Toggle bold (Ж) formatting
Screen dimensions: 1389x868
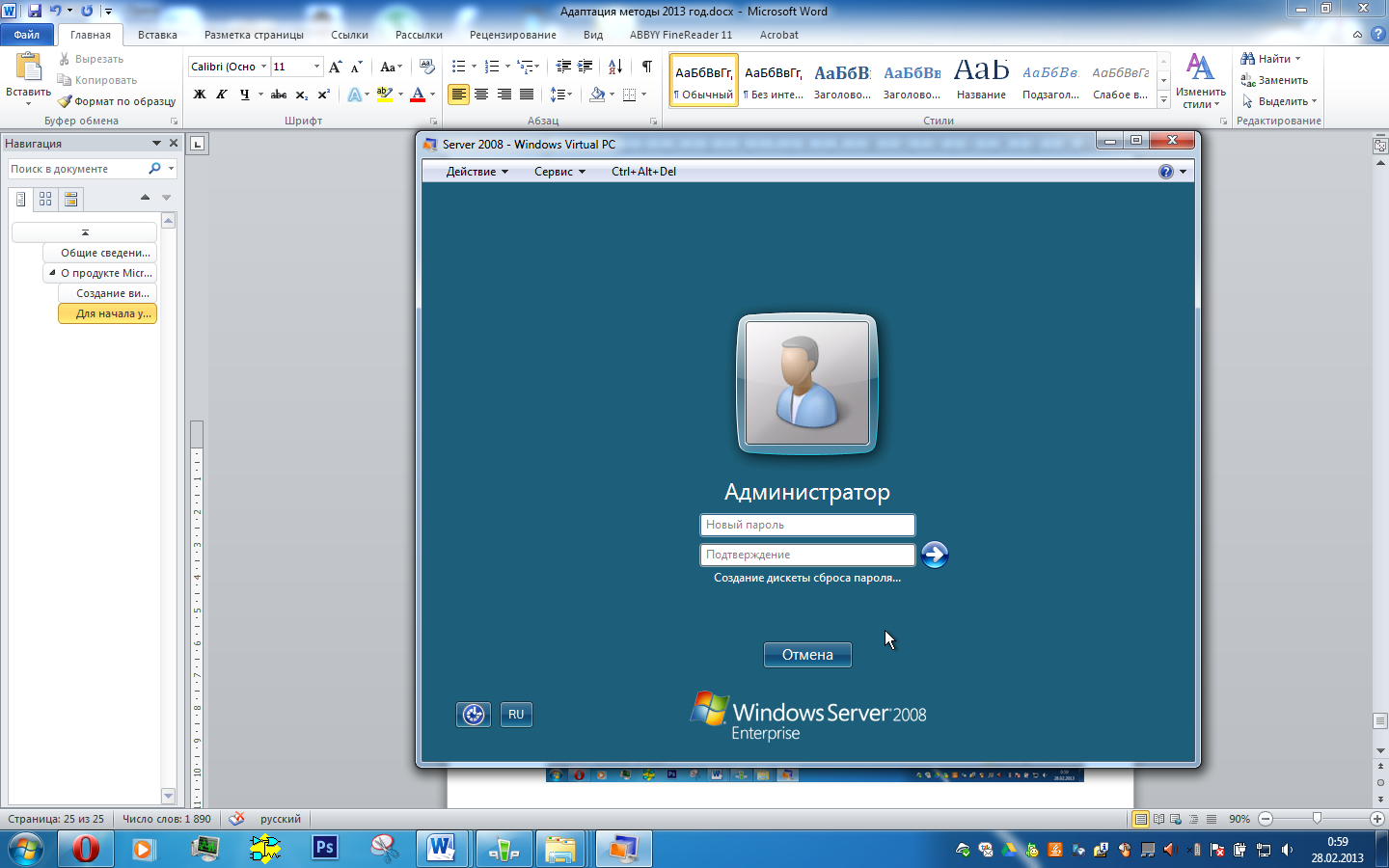(200, 95)
